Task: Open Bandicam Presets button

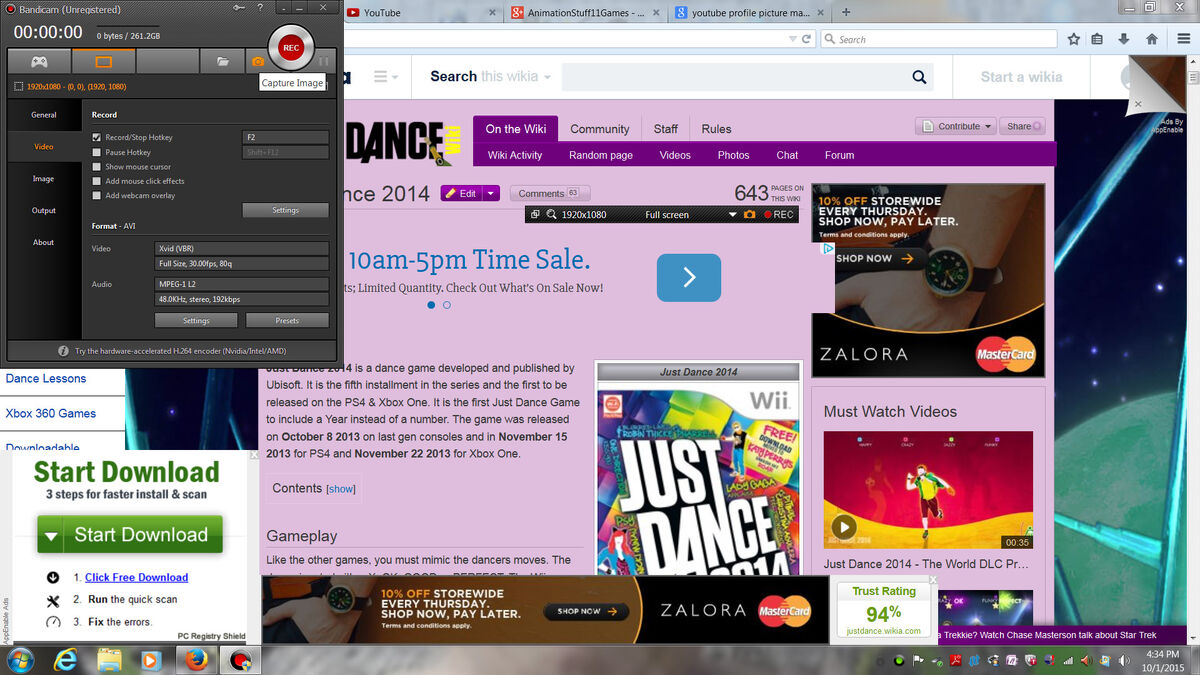Action: pos(287,321)
